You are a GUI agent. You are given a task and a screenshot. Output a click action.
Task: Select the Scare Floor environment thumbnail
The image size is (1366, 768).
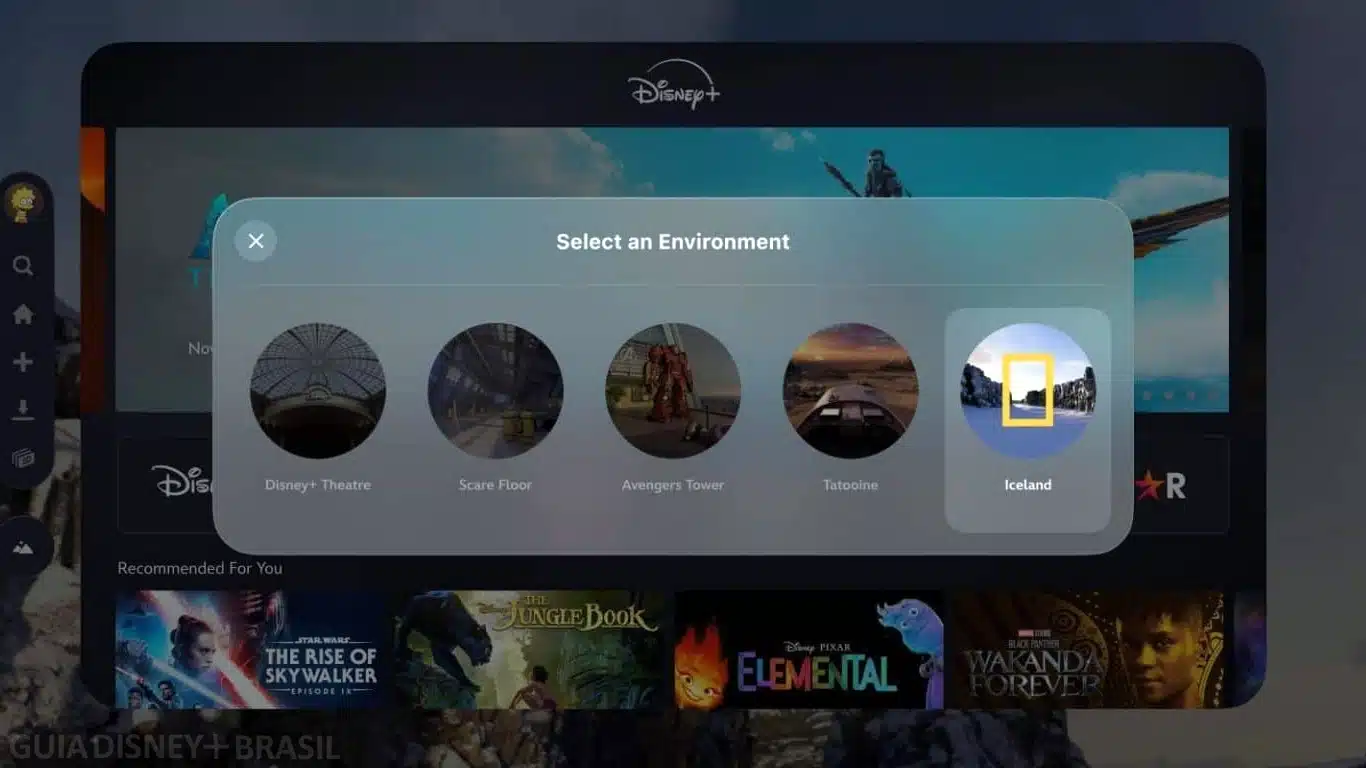(495, 390)
